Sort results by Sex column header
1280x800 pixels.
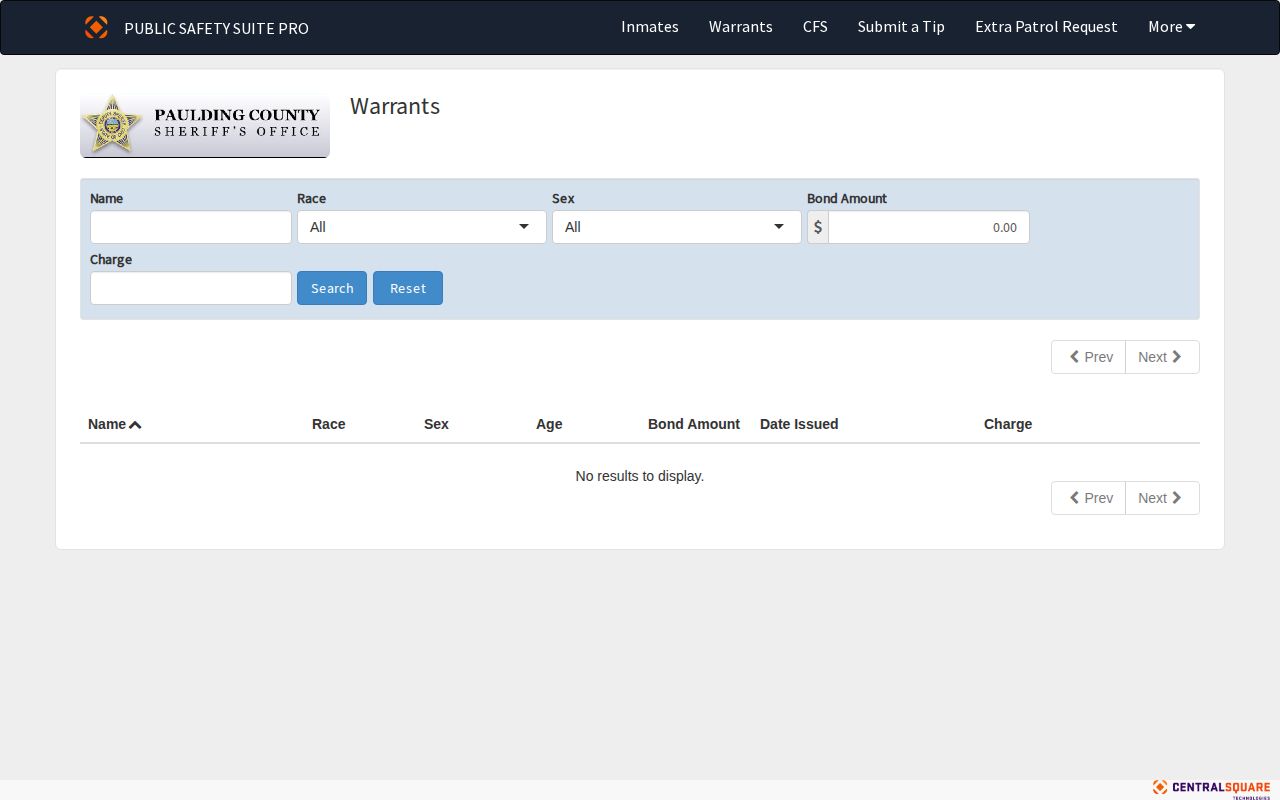click(x=436, y=424)
